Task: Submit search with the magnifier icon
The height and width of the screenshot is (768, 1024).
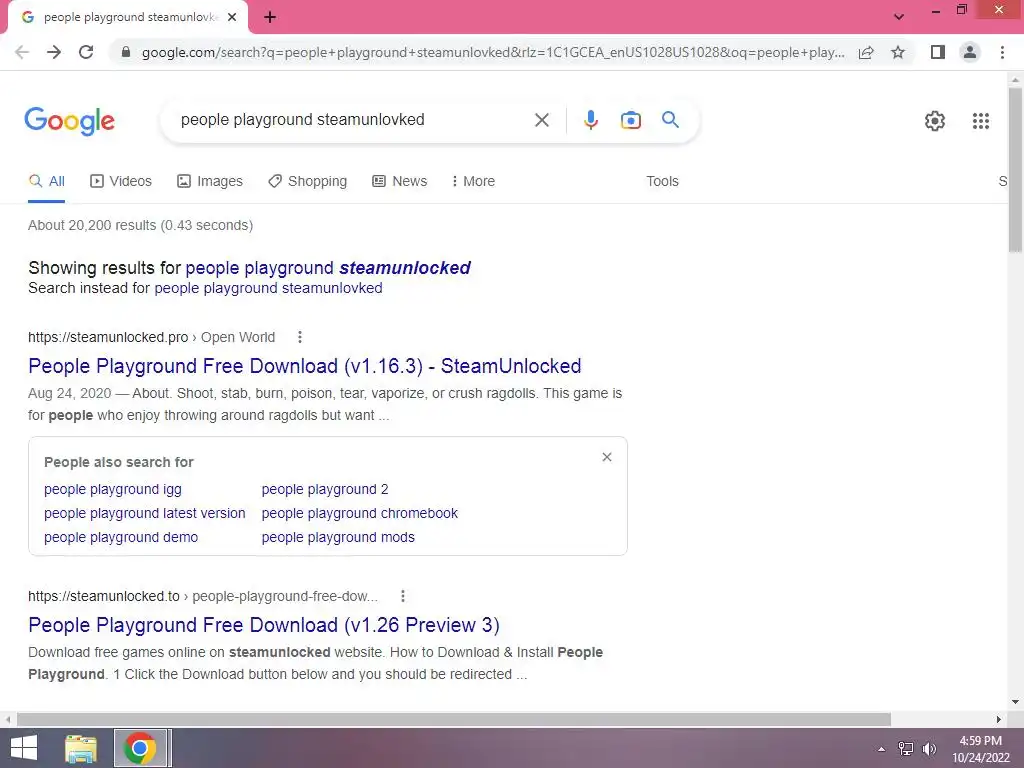Action: (x=670, y=120)
